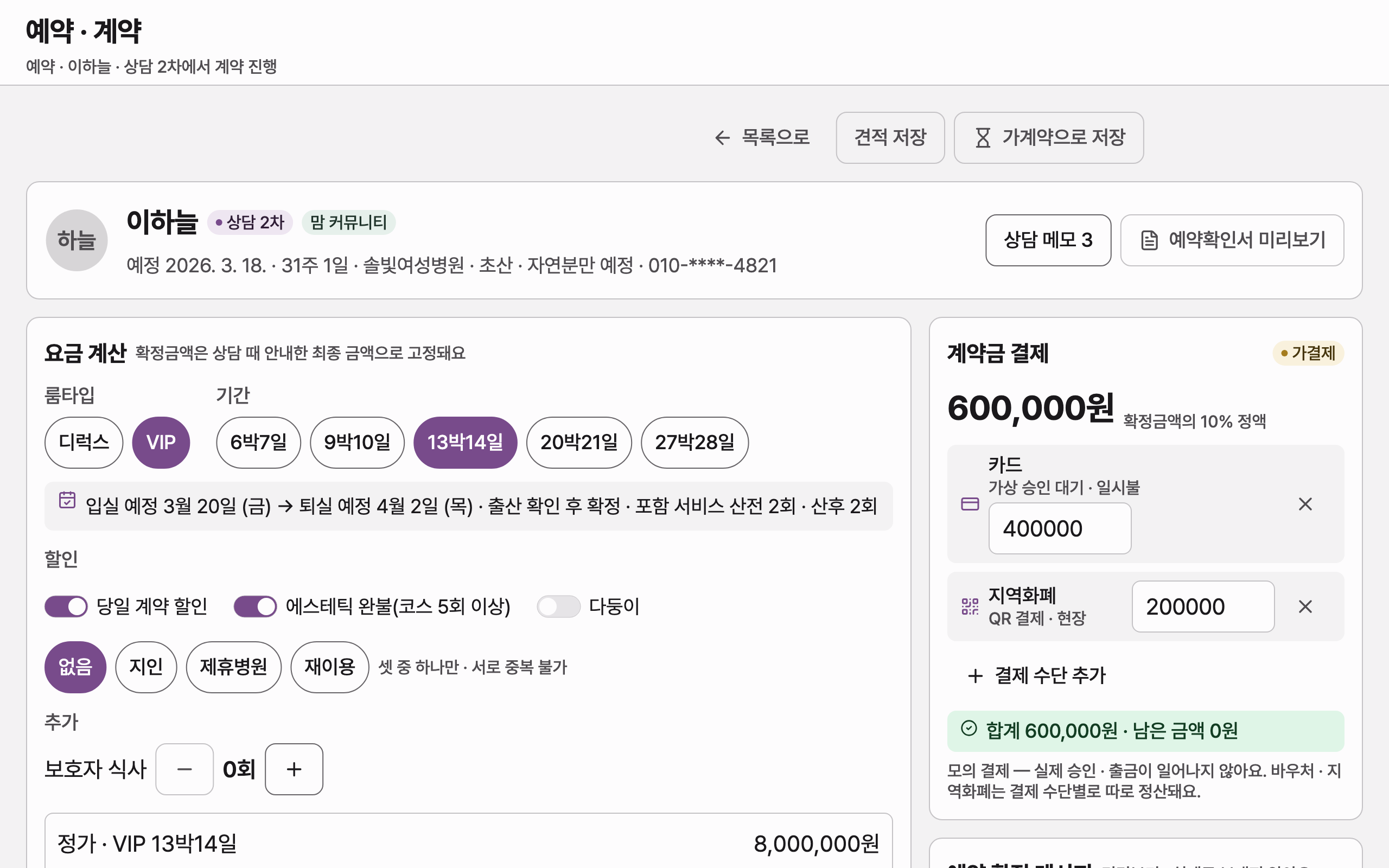The image size is (1389, 868).
Task: Click the 하늘 avatar circle
Action: click(77, 240)
